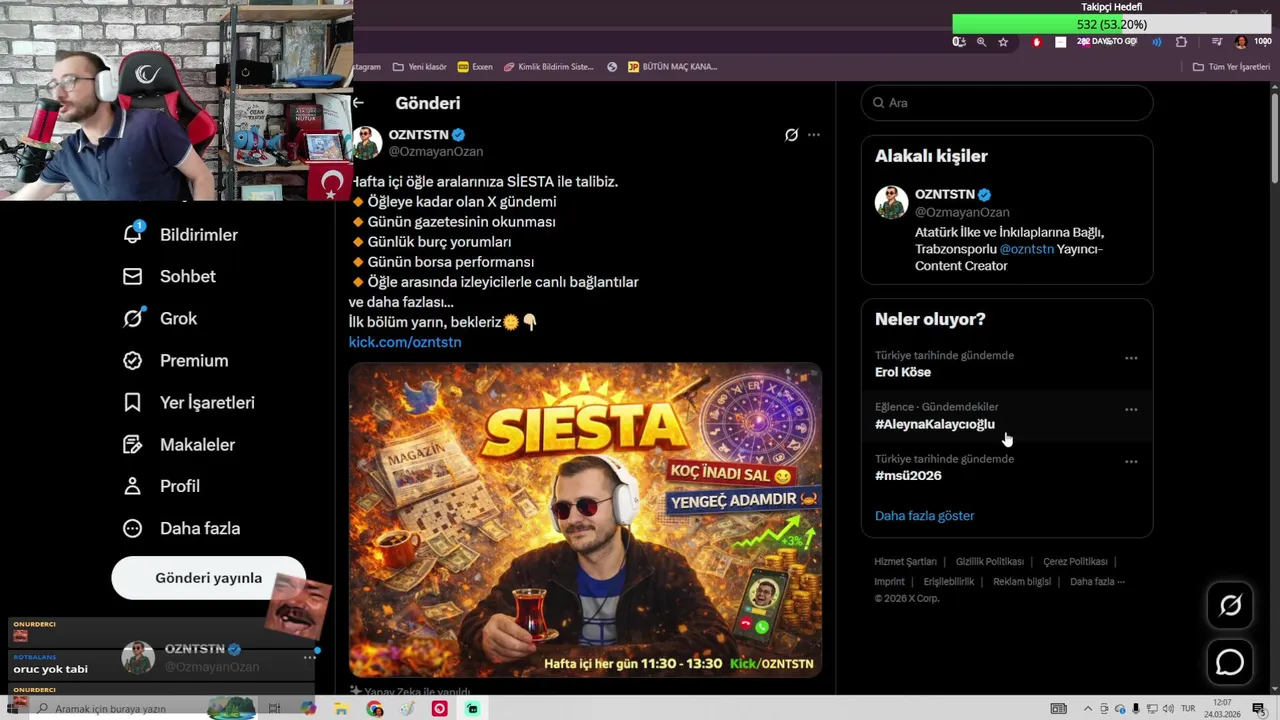Open Bildirimler notifications from the sidebar
The height and width of the screenshot is (720, 1280).
[180, 235]
